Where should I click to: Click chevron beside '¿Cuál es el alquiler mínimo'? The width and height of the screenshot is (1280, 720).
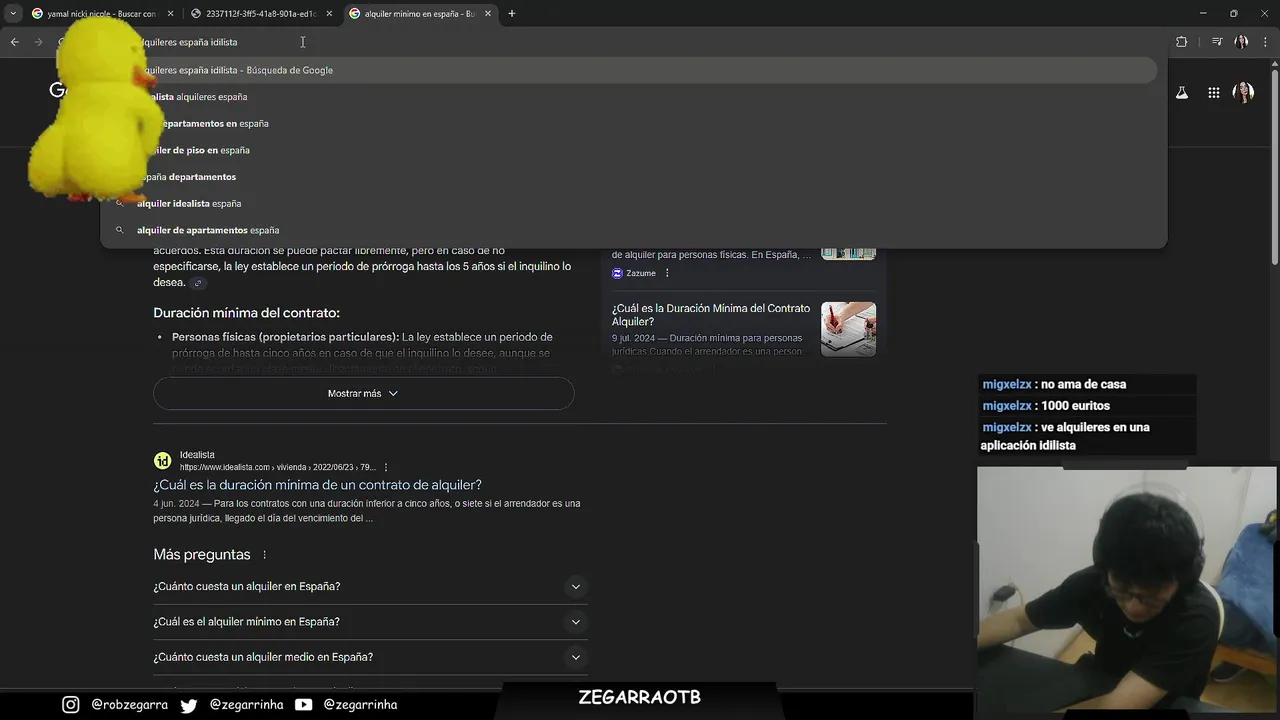pyautogui.click(x=575, y=622)
